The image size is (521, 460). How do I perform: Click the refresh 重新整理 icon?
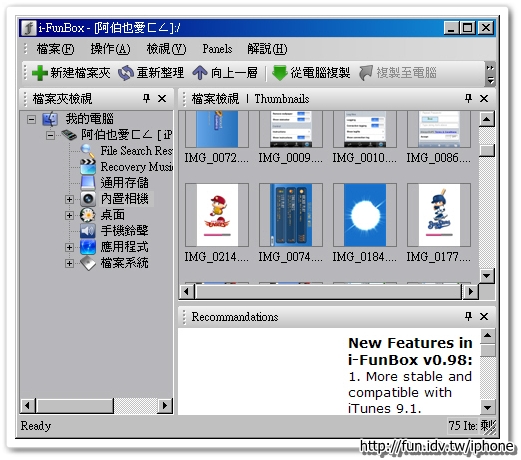click(x=126, y=73)
